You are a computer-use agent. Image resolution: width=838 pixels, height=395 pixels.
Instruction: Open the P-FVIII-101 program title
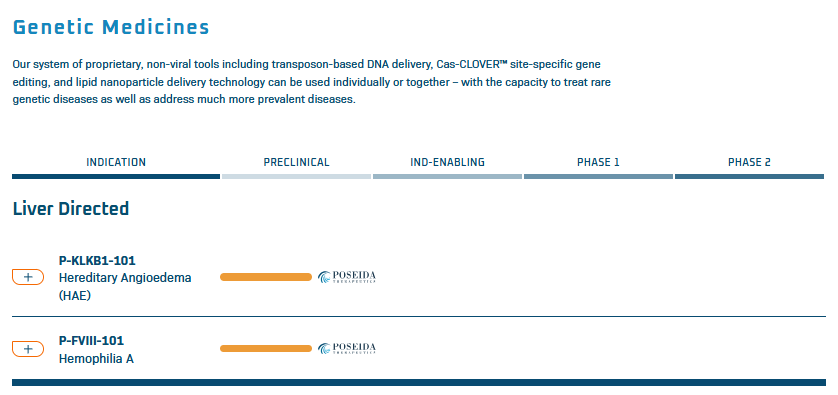pos(91,341)
